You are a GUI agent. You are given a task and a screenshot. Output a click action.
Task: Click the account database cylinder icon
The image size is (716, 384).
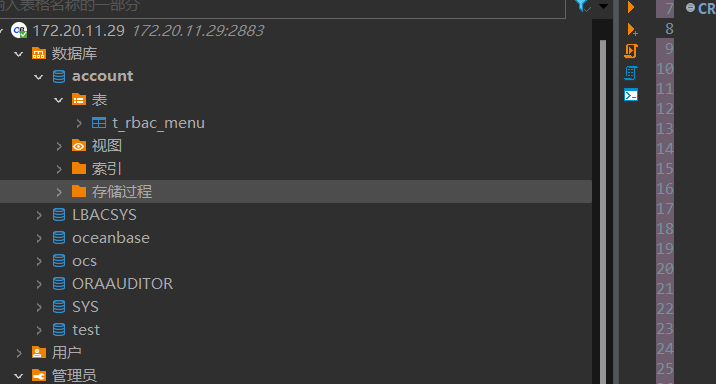point(59,76)
